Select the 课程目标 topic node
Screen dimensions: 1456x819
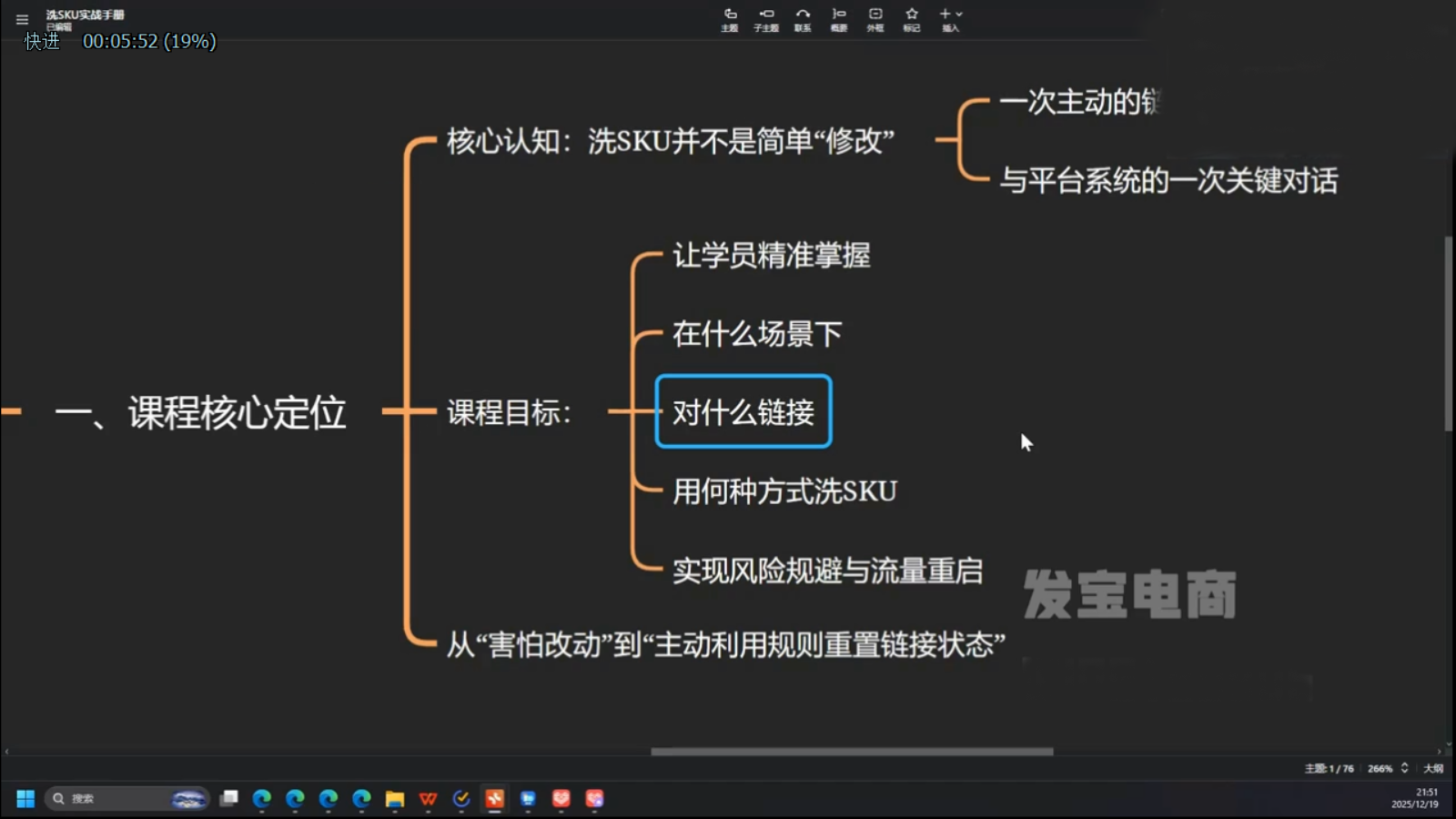[x=509, y=412]
